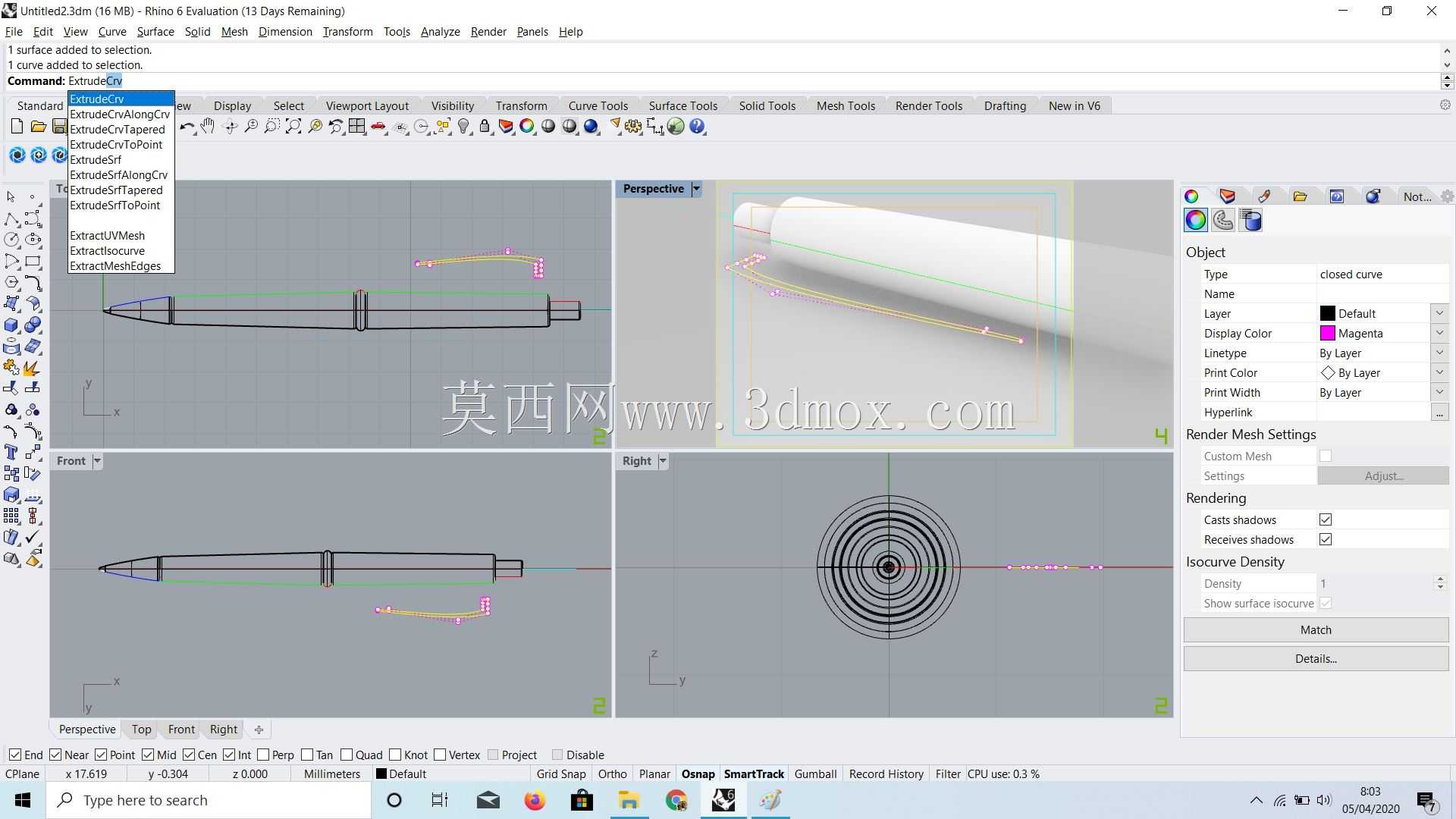Open the Perspective viewport menu arrow
Viewport: 1456px width, 819px height.
point(696,189)
